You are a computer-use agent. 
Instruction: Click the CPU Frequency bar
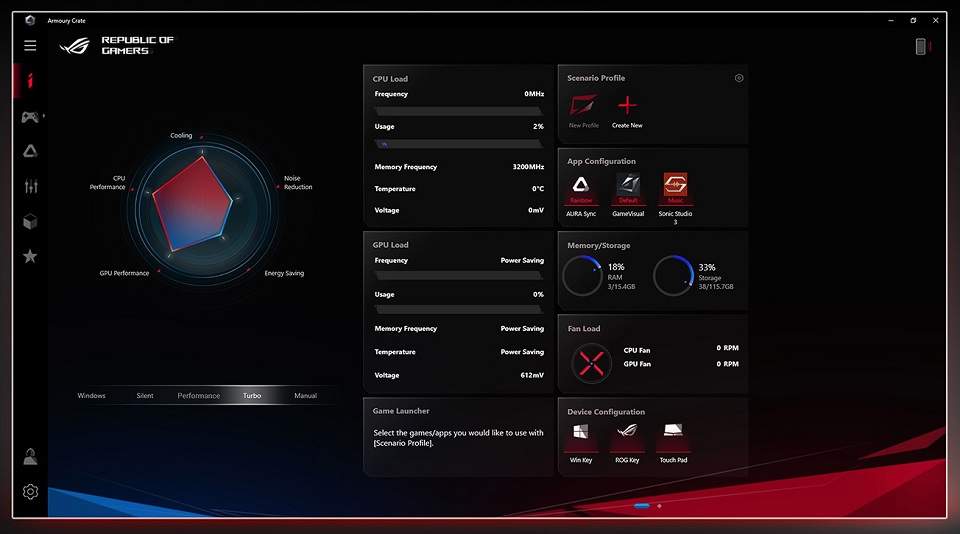click(459, 111)
